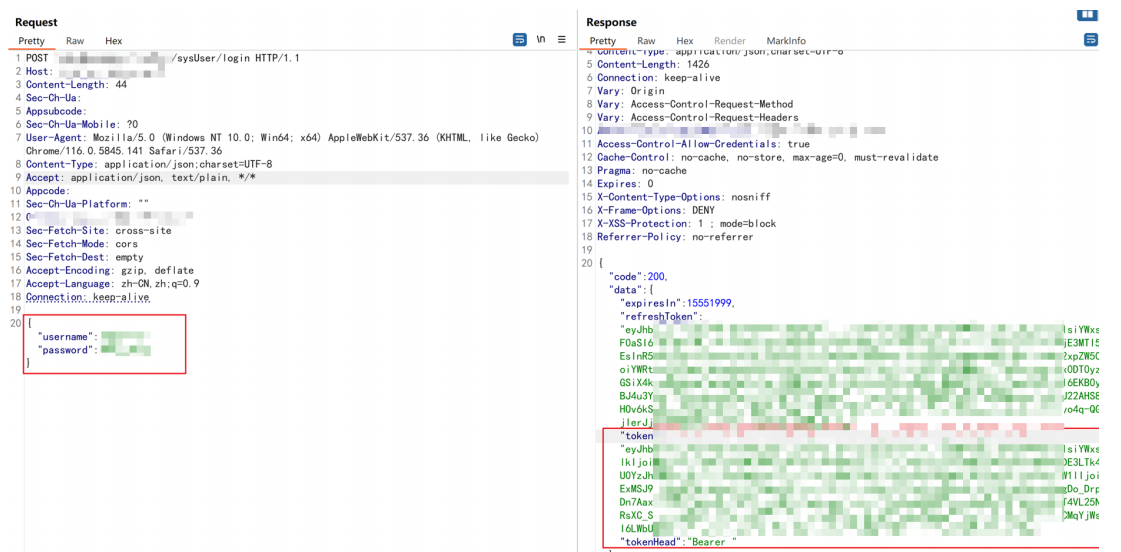
Task: Select the Response Pretty tab
Action: coord(603,41)
